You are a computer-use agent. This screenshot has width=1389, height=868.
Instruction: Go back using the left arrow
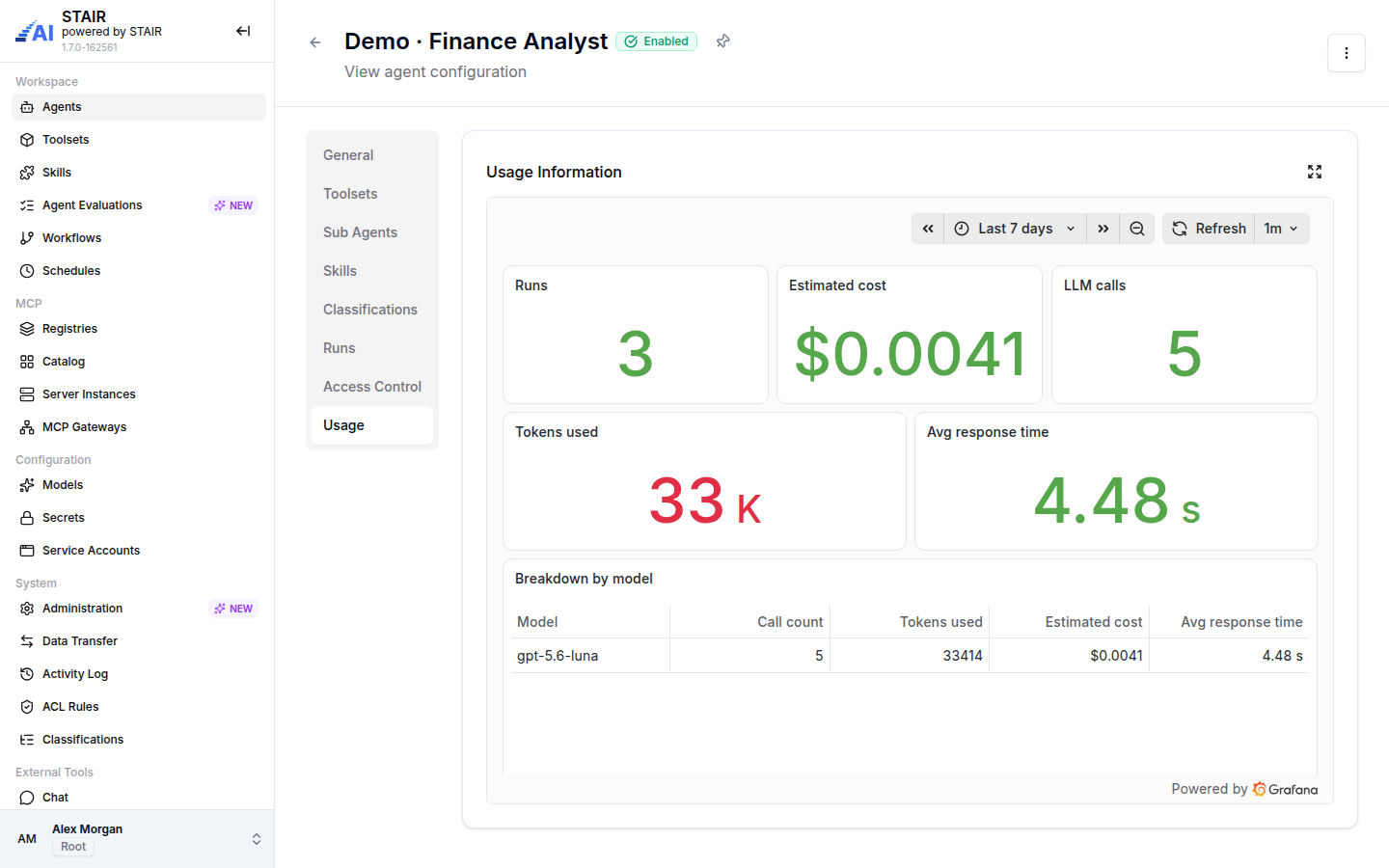[315, 42]
